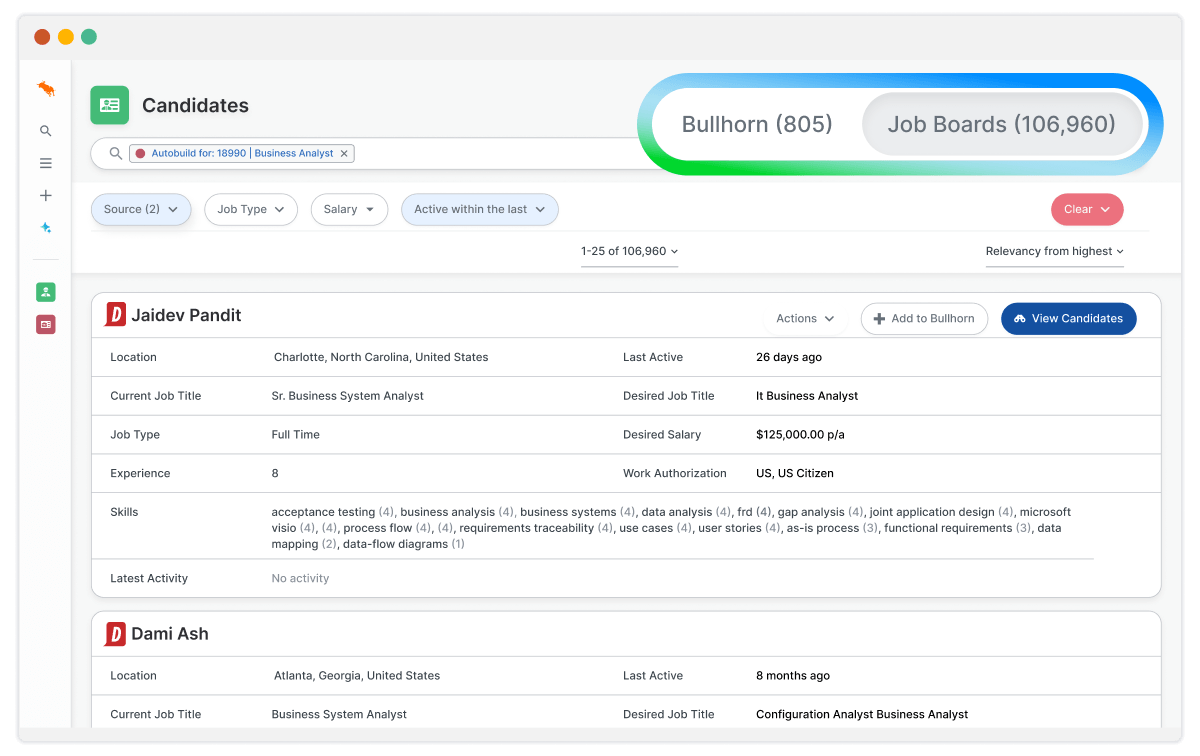Click the Candidates page title
The height and width of the screenshot is (756, 1200).
coord(195,105)
